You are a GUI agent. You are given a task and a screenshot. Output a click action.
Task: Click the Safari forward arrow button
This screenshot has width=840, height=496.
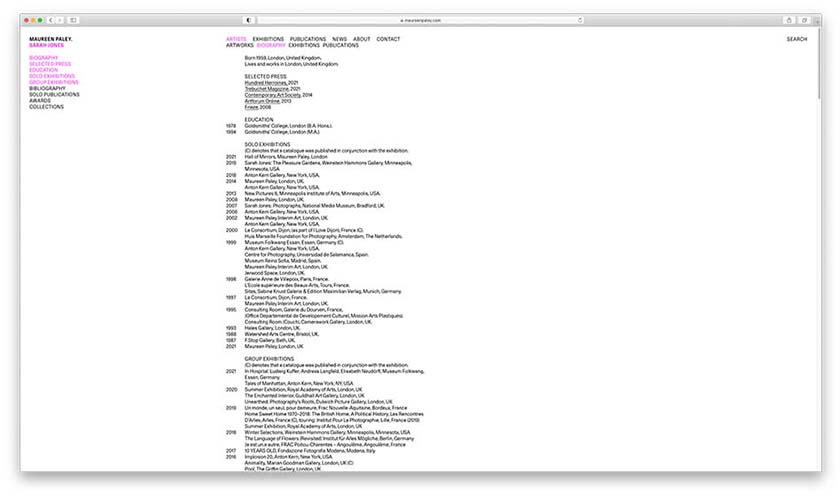click(x=59, y=20)
